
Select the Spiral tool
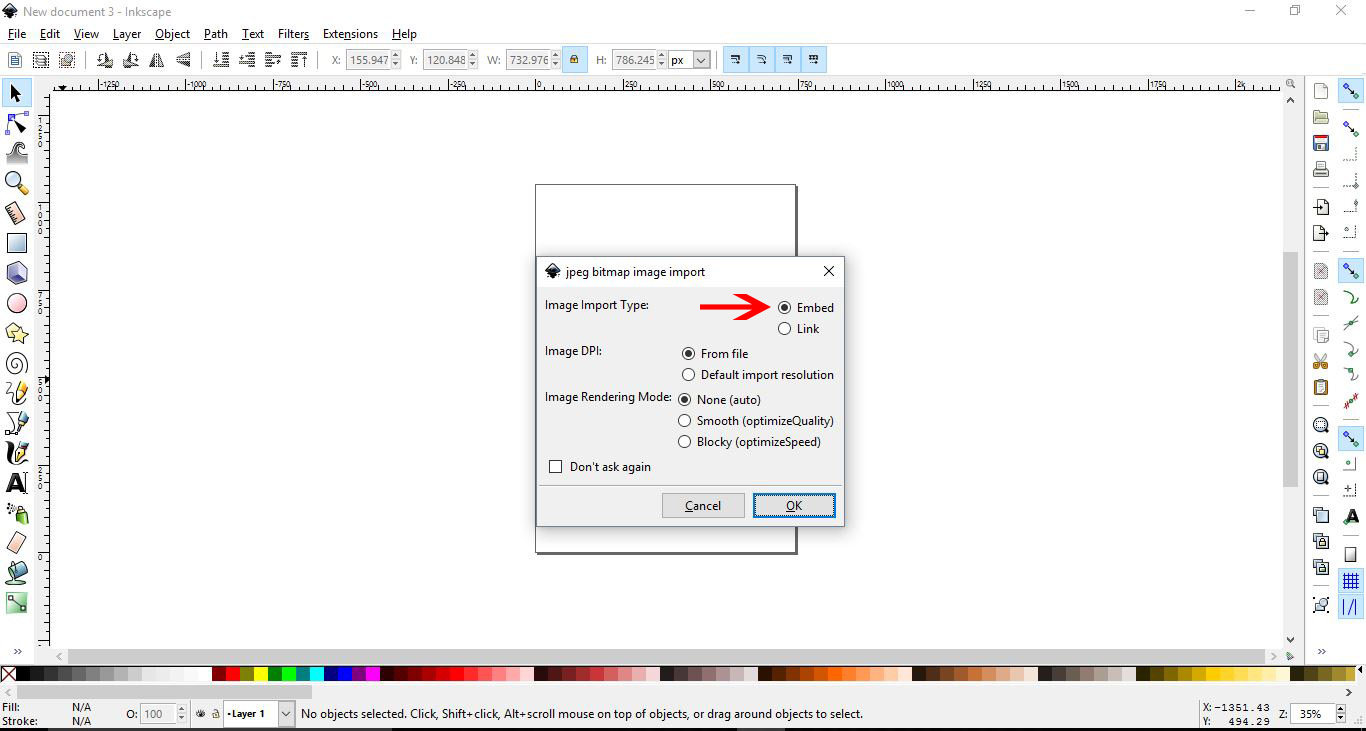point(16,363)
